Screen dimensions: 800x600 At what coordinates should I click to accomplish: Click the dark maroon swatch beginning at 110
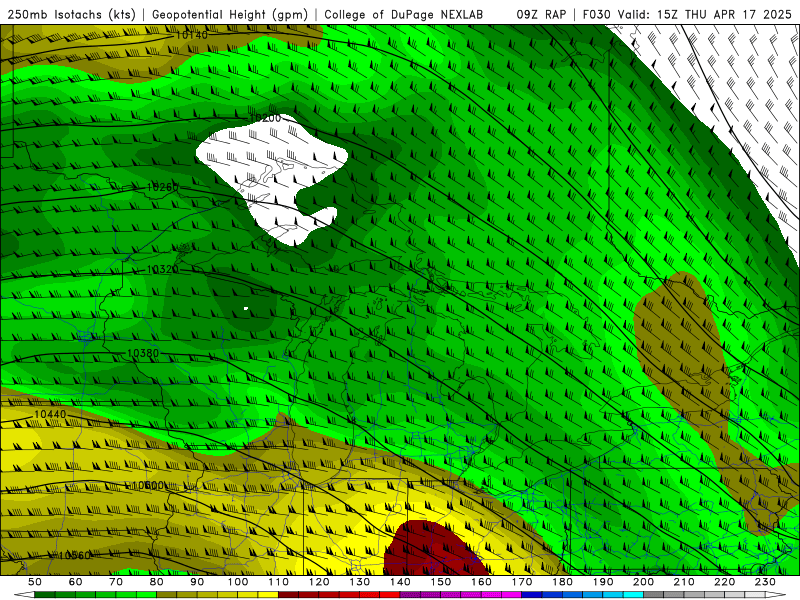pyautogui.click(x=289, y=595)
